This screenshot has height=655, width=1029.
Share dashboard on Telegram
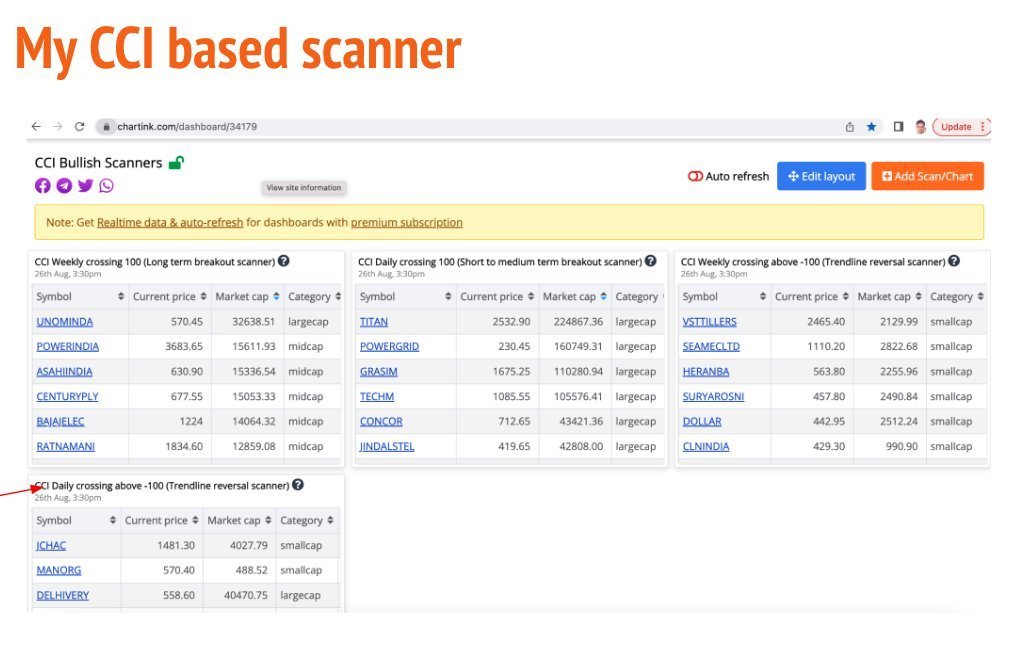64,186
